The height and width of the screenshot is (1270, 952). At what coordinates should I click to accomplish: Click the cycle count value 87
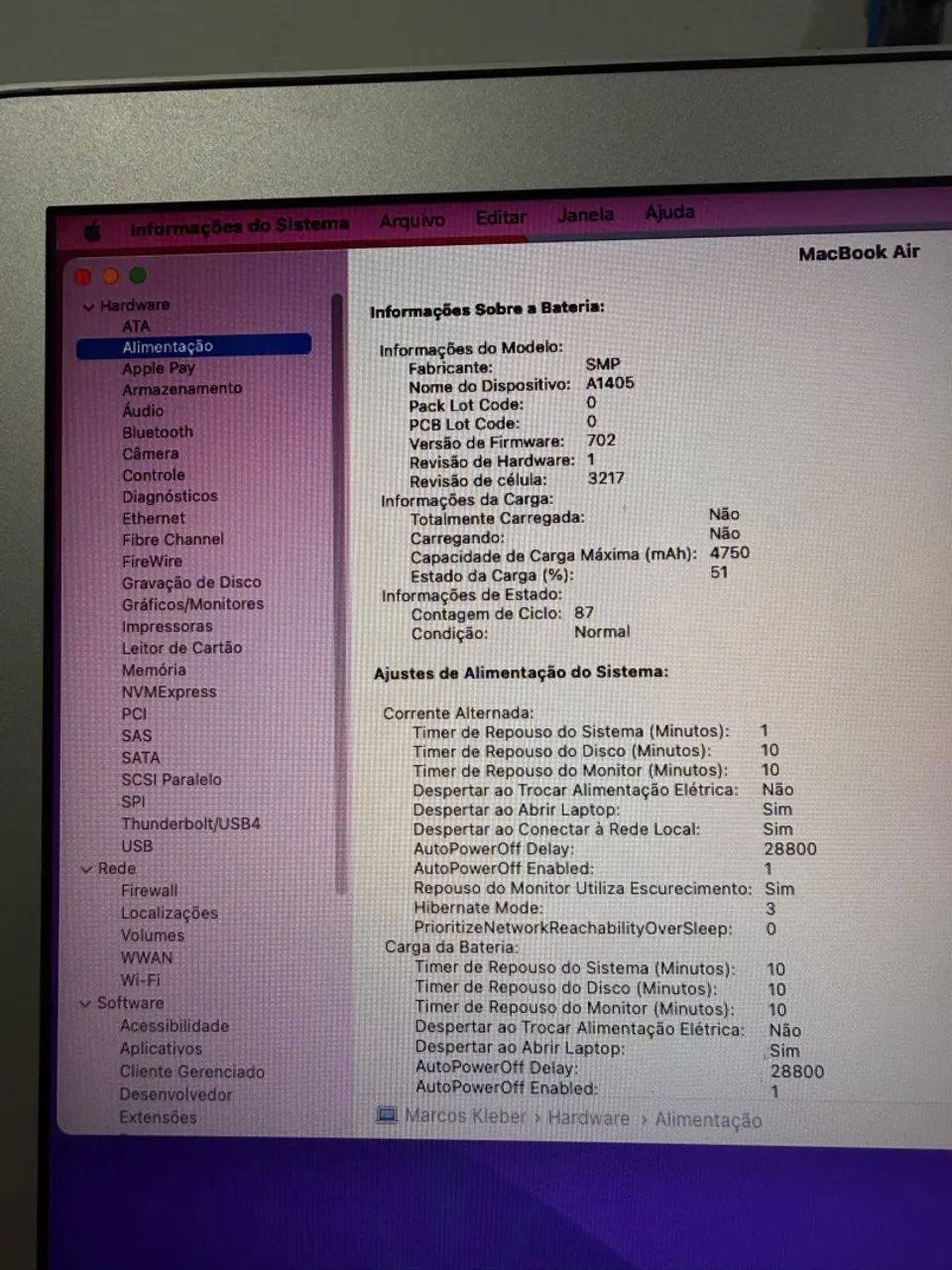(584, 613)
